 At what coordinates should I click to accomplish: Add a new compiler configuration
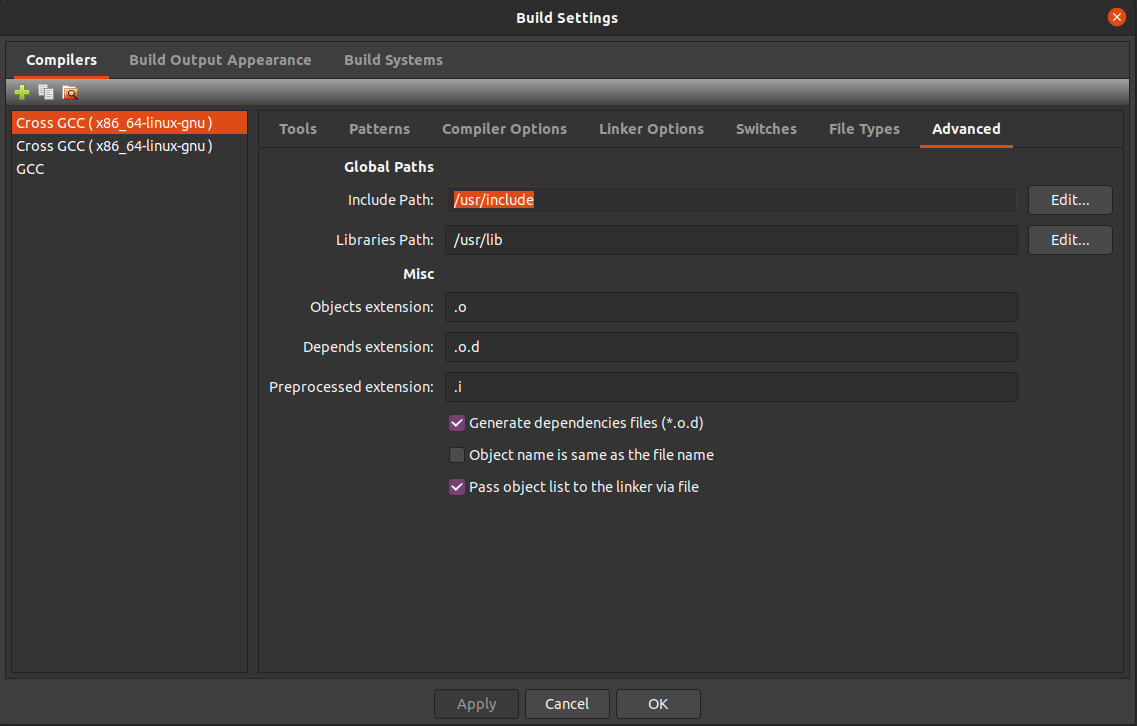click(21, 92)
